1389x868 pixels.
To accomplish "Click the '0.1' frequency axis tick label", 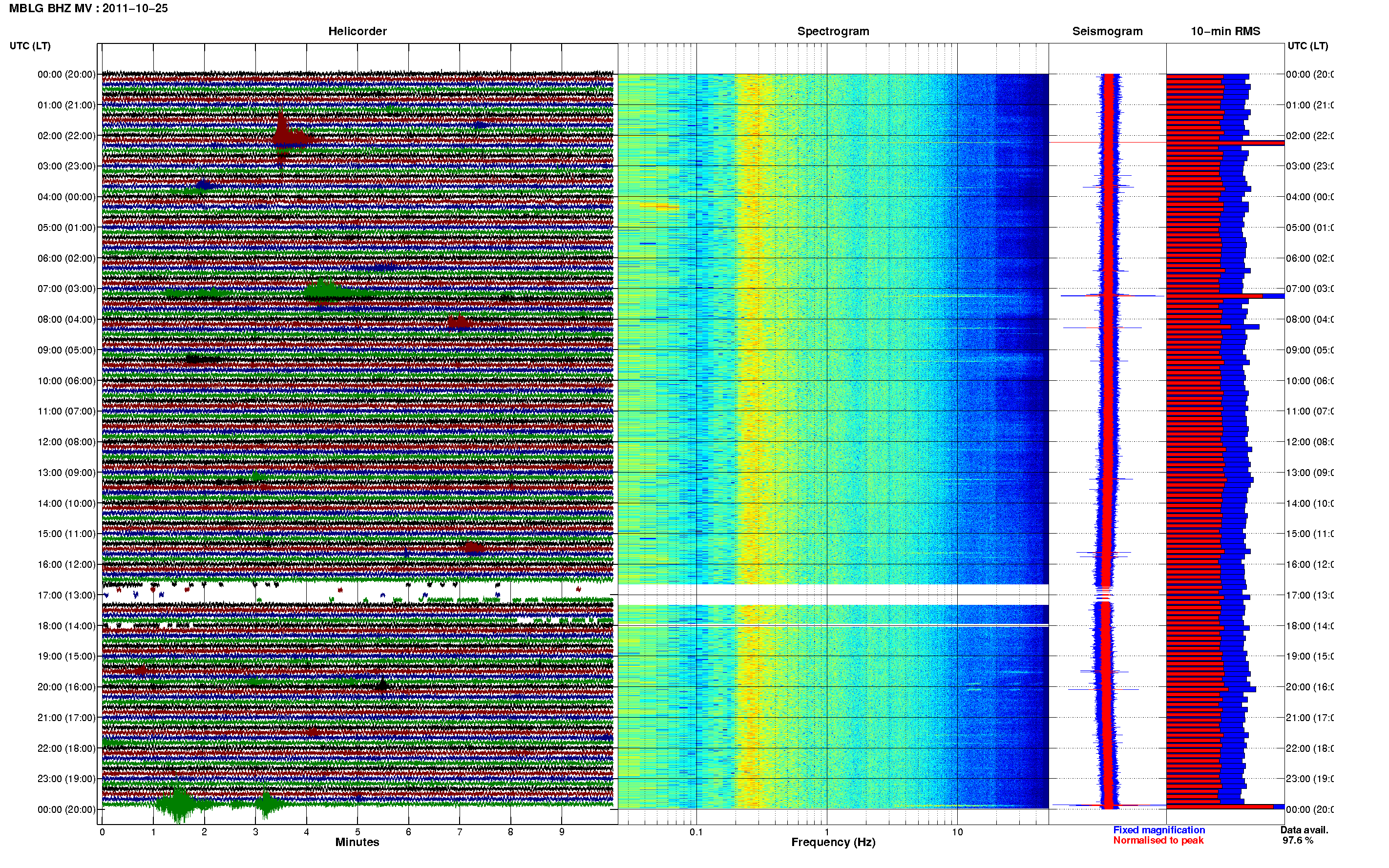I will point(696,832).
